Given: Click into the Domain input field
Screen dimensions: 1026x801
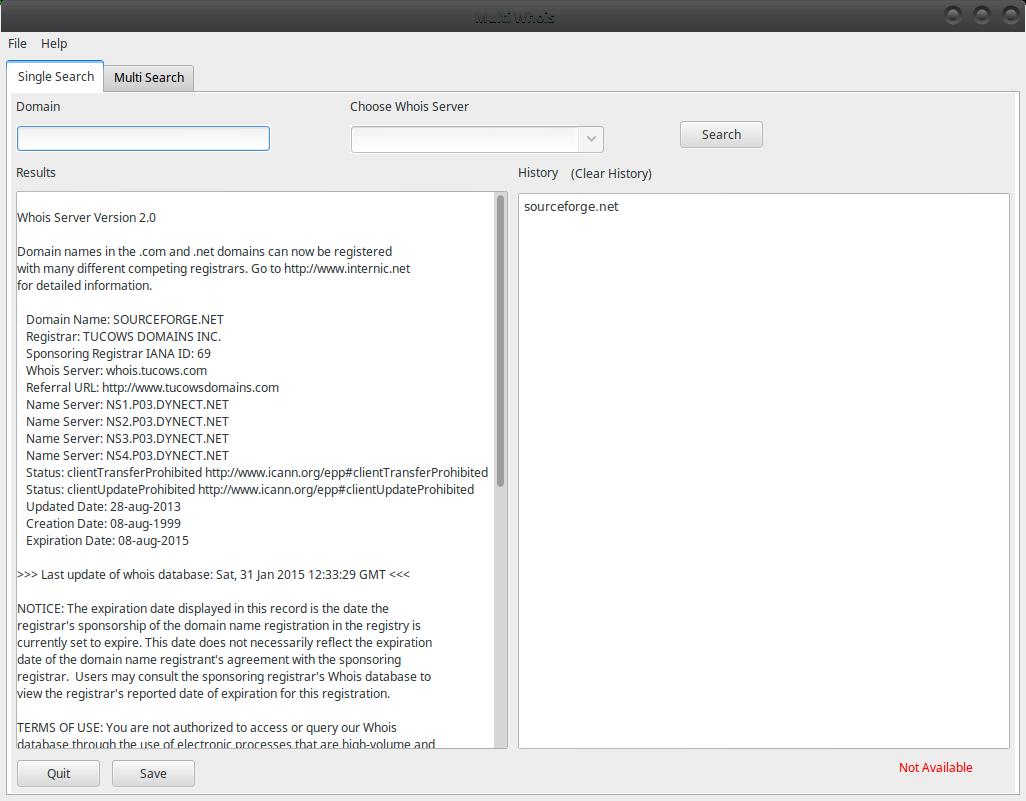Looking at the screenshot, I should (x=143, y=138).
